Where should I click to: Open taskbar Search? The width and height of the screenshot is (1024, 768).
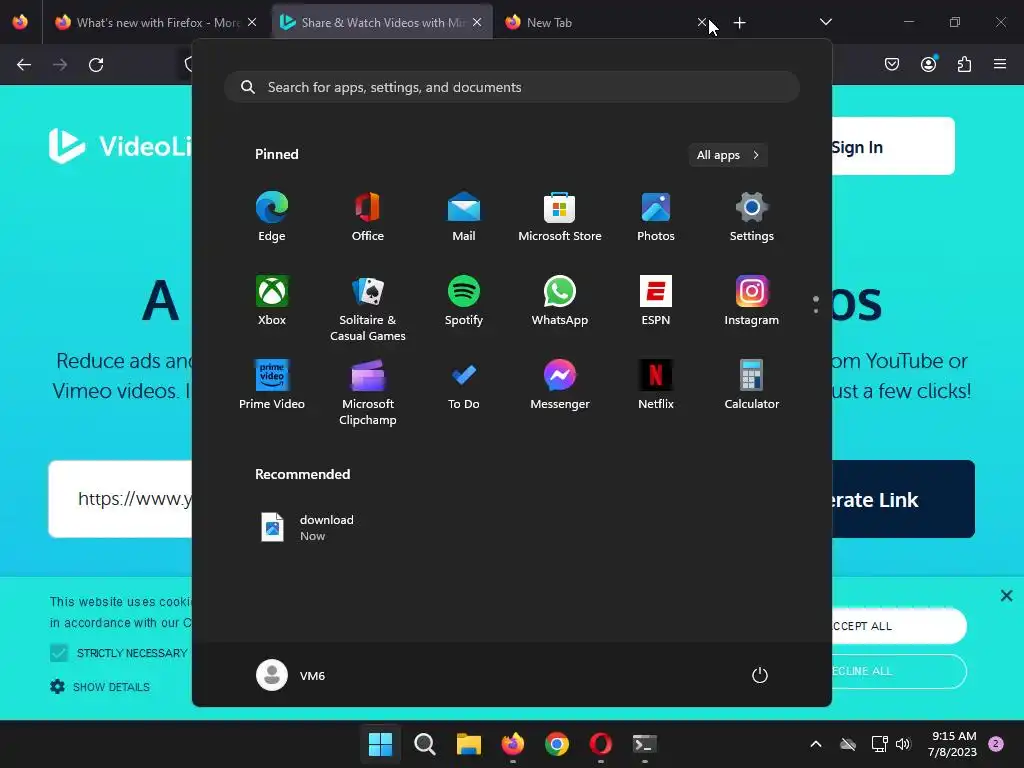coord(424,744)
